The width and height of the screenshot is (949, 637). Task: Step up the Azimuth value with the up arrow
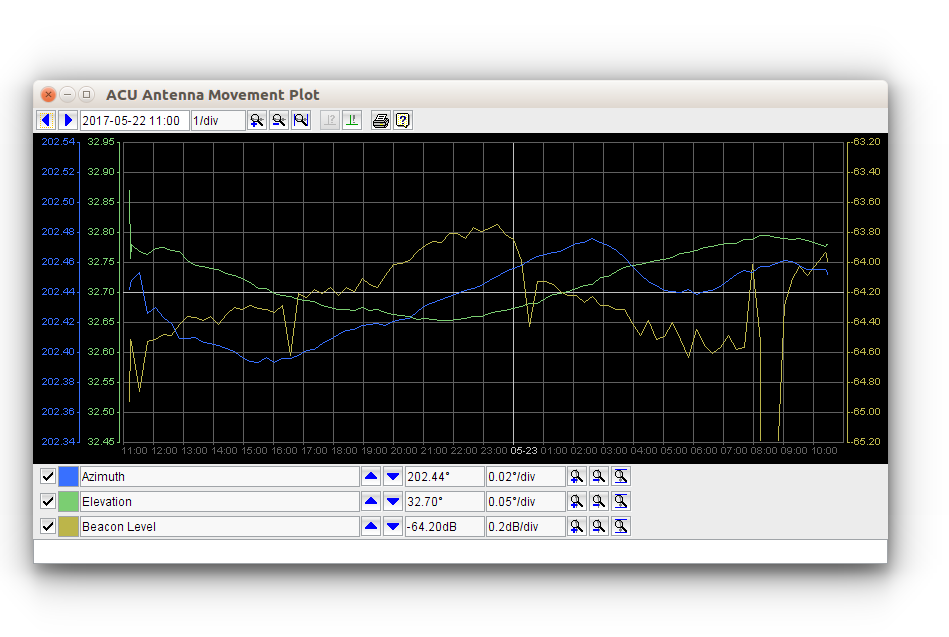coord(371,476)
